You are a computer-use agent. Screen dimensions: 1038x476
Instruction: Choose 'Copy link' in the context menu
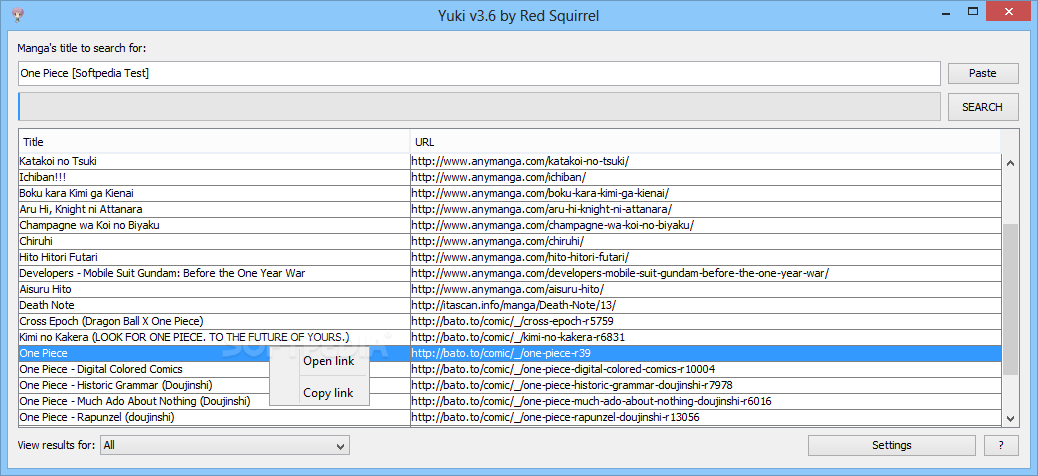pos(328,393)
